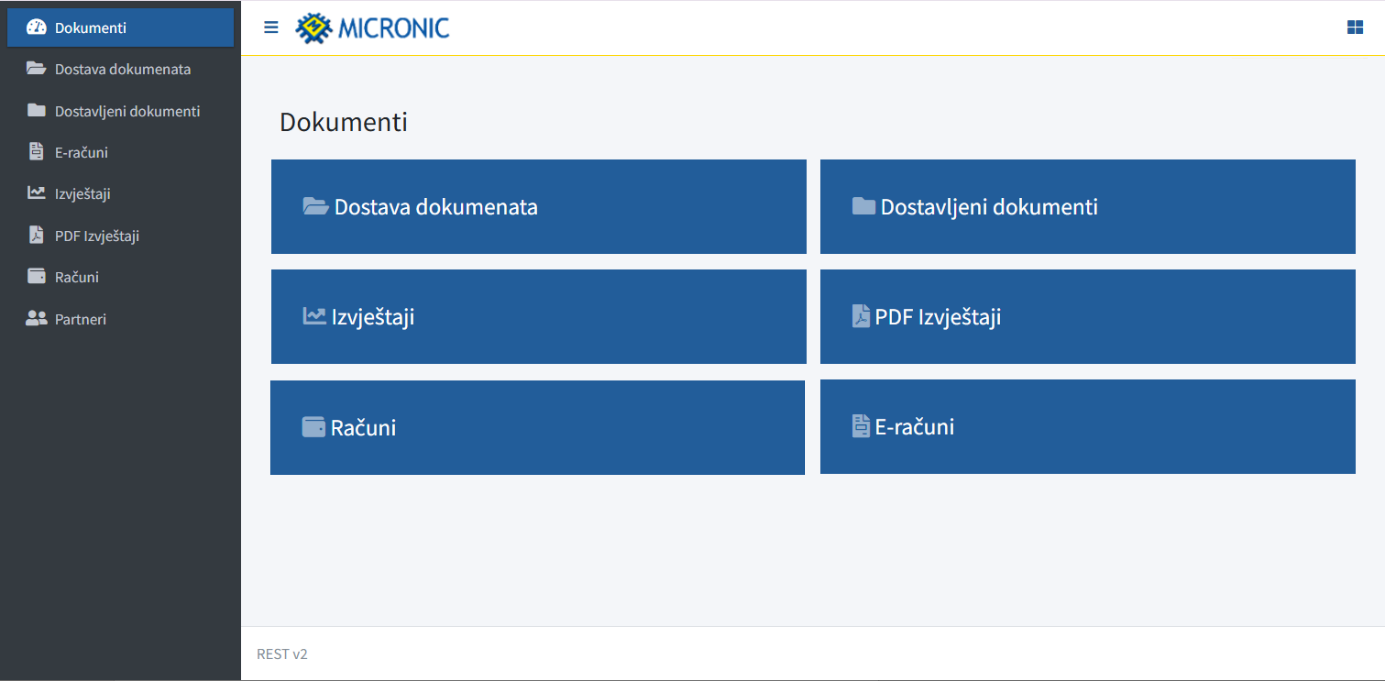
Task: Open the Dostavljeni dokumenti tile
Action: coord(1087,207)
